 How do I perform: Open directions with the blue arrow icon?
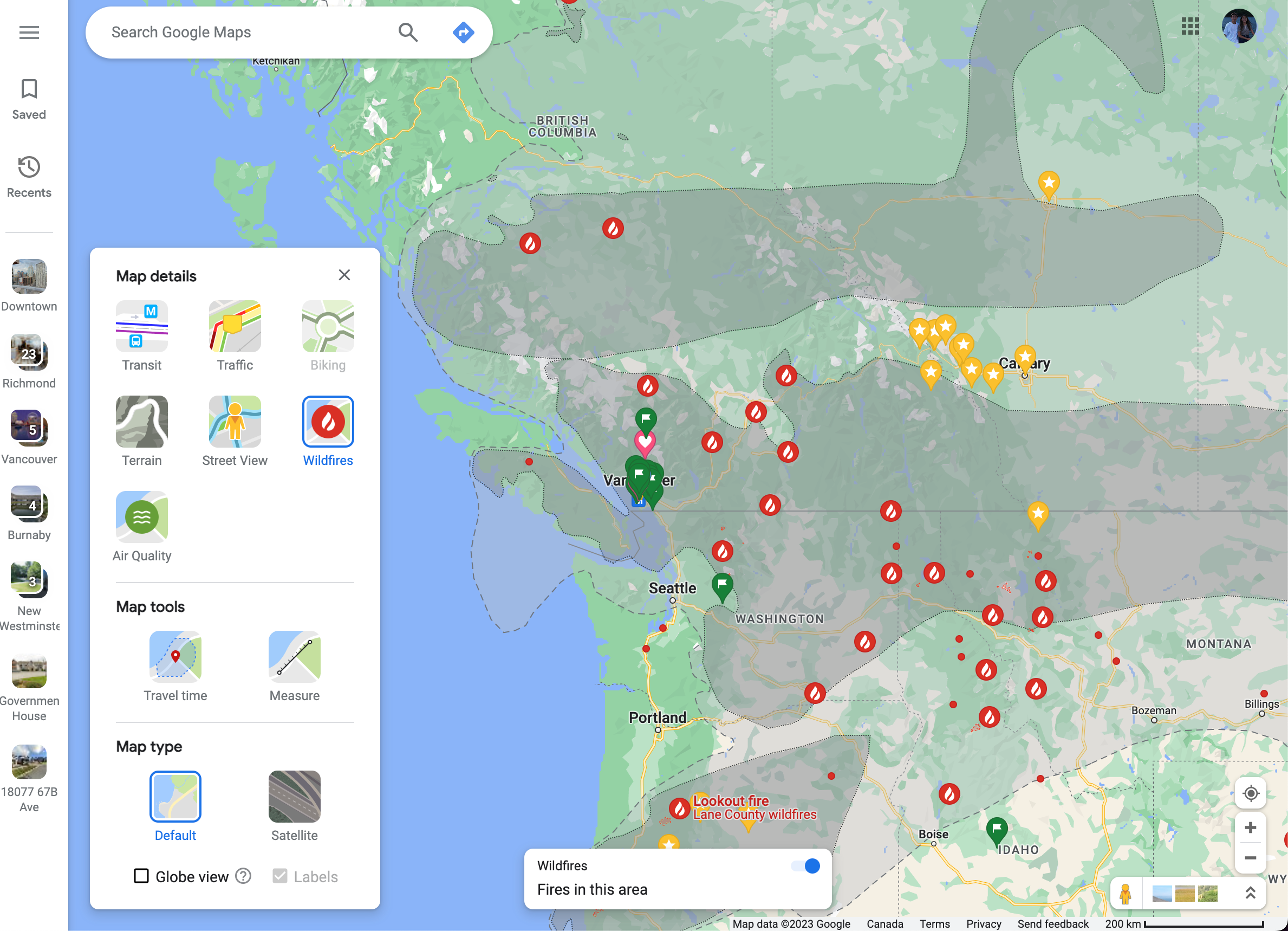pyautogui.click(x=464, y=33)
